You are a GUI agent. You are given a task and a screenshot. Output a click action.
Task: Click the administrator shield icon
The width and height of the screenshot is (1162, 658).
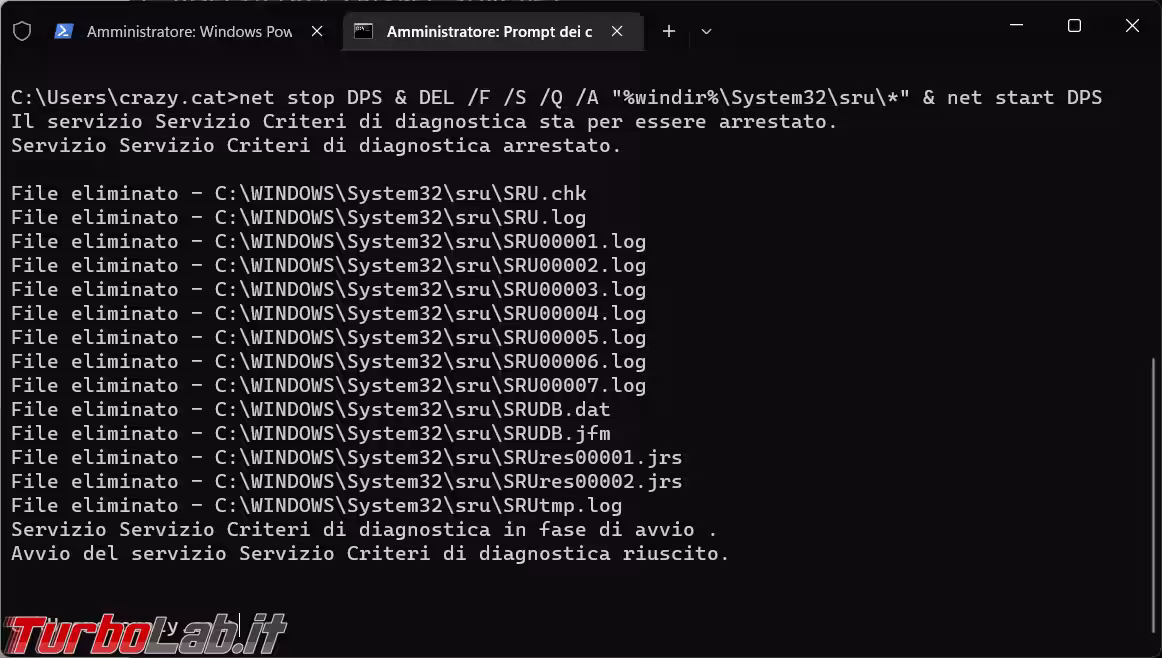pyautogui.click(x=22, y=32)
